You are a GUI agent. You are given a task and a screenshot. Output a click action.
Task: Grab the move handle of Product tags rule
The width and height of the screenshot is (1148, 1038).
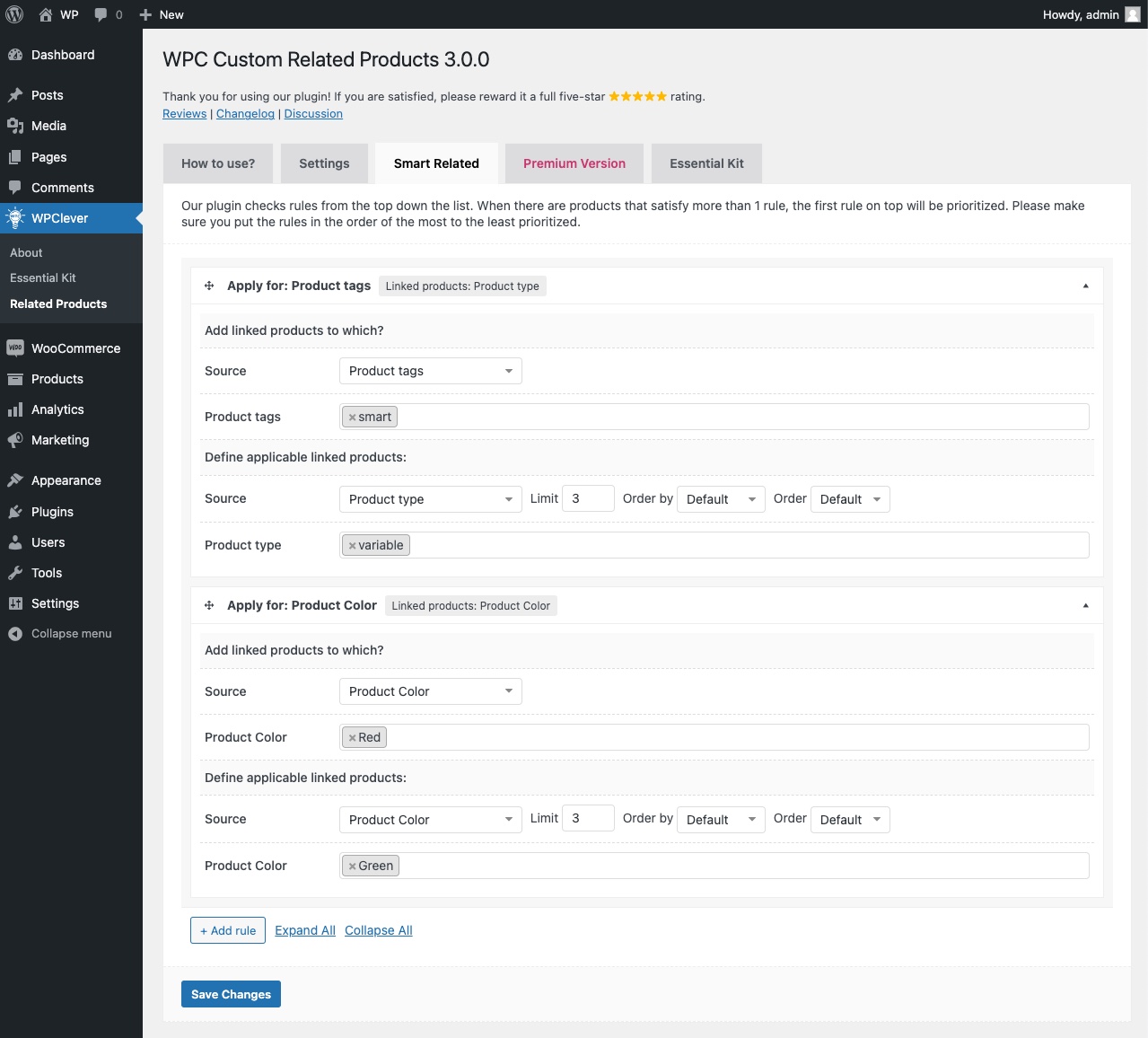209,286
